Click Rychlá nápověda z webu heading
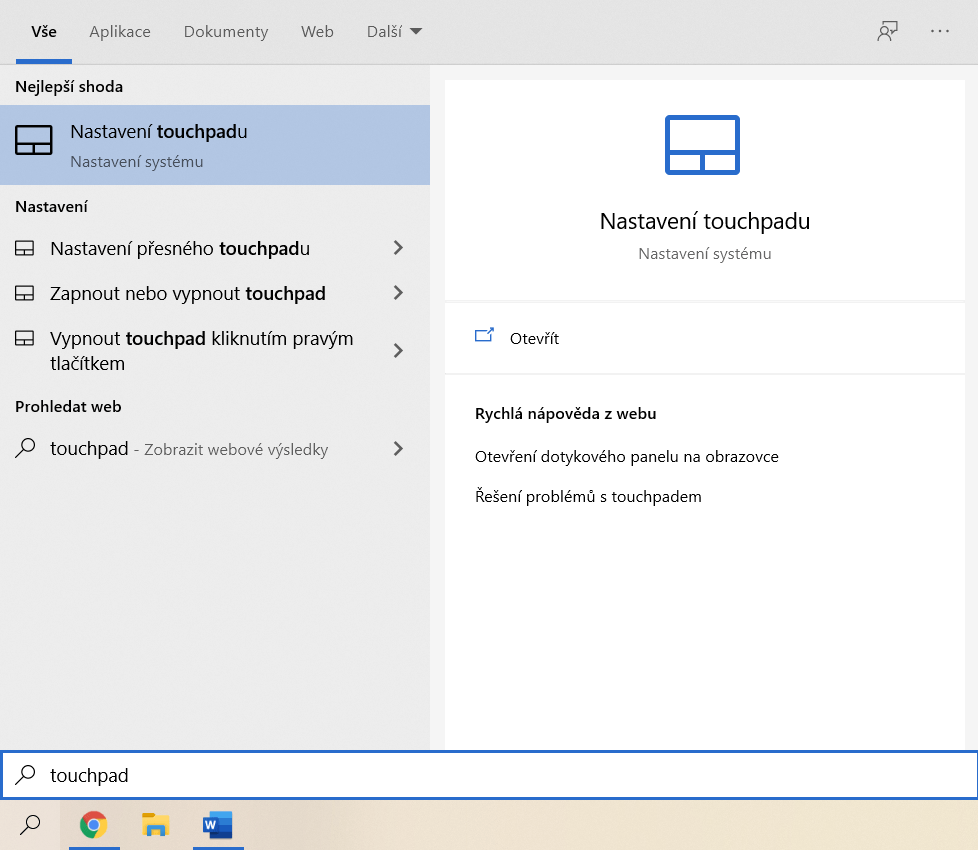The height and width of the screenshot is (850, 978). [x=566, y=413]
